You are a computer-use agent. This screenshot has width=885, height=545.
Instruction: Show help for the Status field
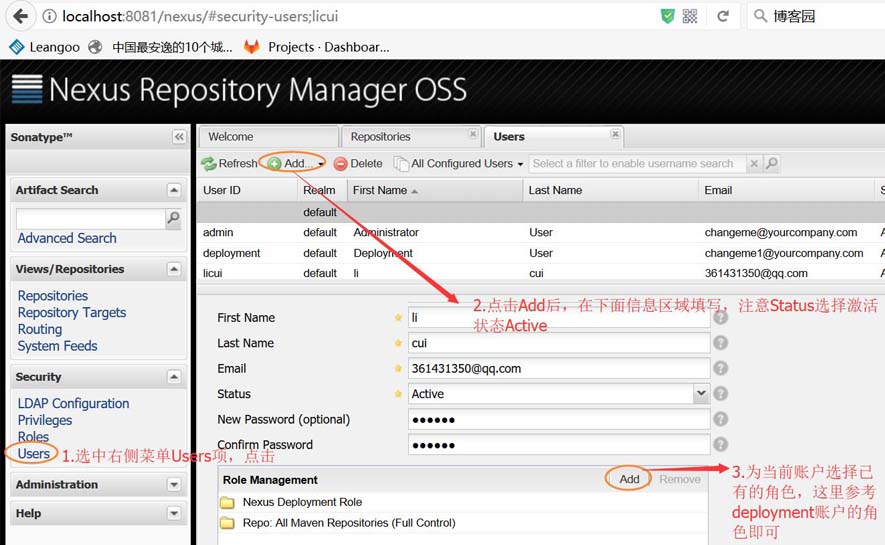(721, 393)
